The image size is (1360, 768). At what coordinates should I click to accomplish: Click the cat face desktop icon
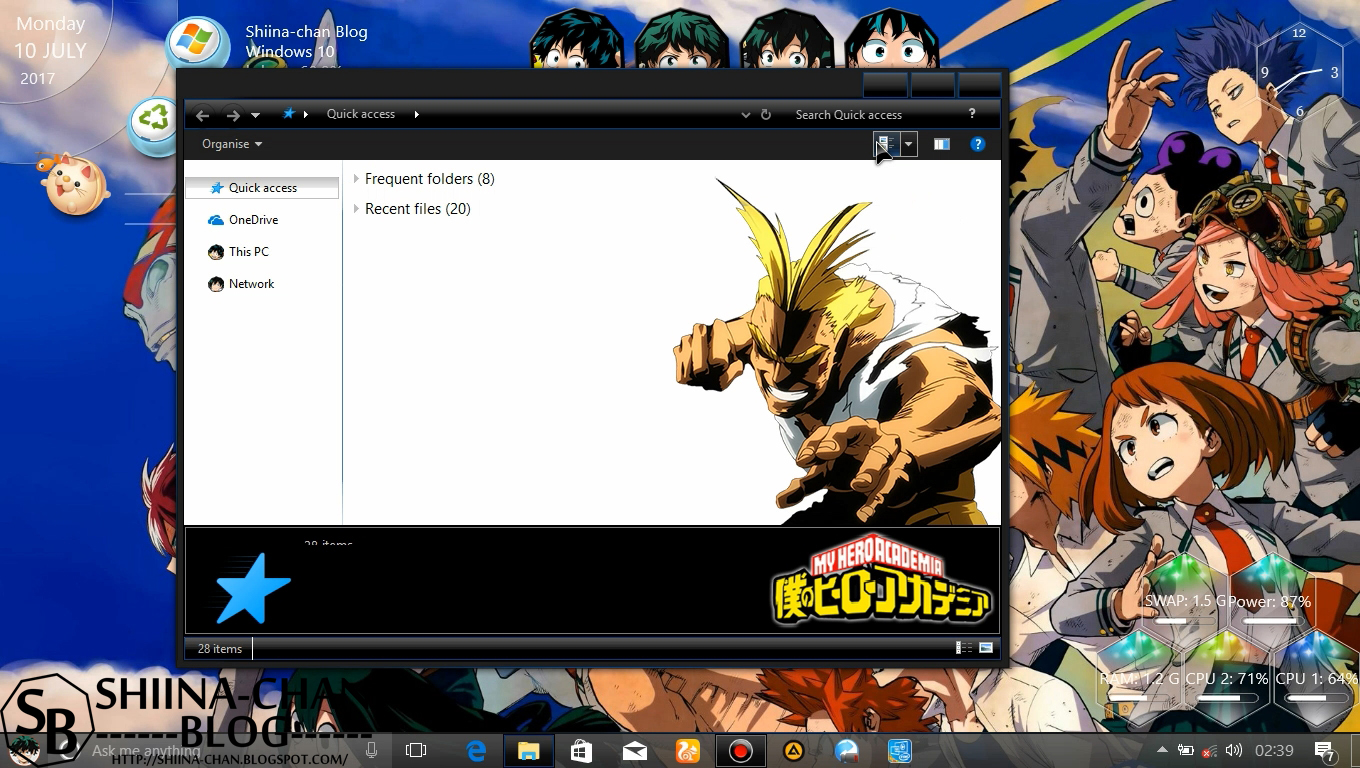point(74,185)
